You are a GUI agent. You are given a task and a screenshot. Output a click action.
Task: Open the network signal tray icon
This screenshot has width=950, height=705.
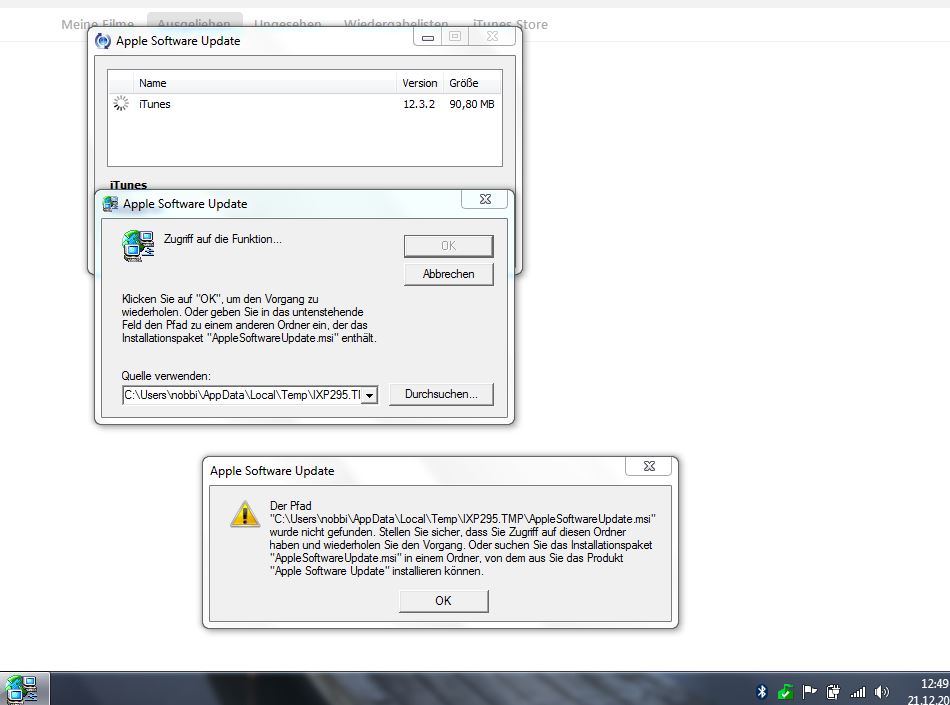point(857,691)
